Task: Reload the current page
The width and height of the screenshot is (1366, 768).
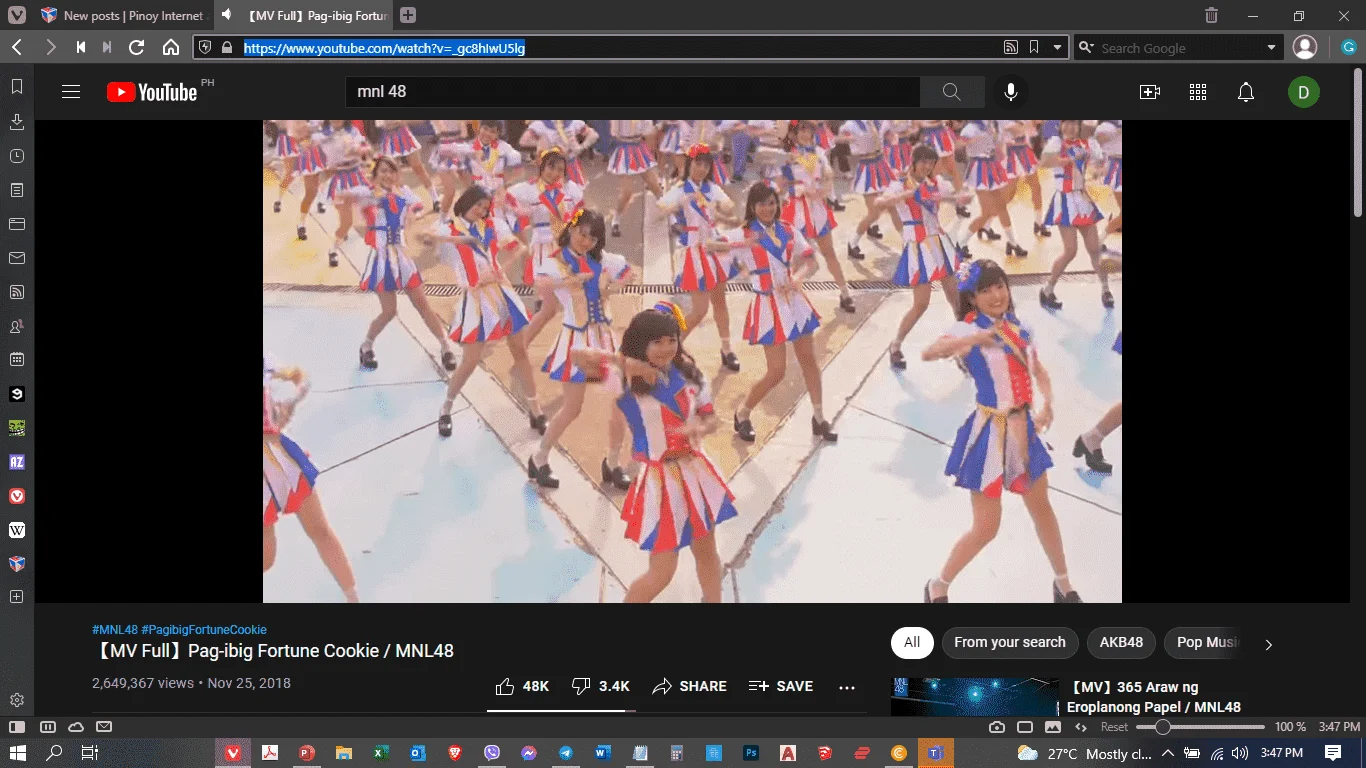Action: (137, 47)
